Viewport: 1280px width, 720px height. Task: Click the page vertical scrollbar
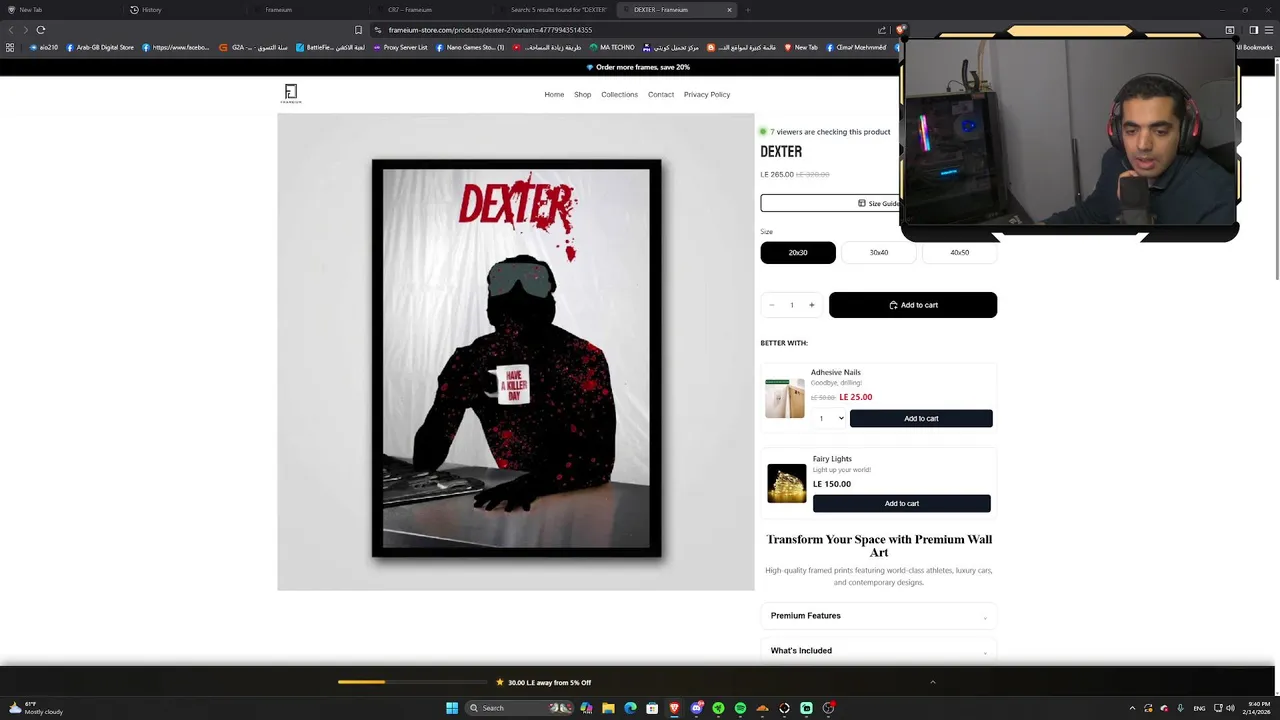click(x=1275, y=170)
